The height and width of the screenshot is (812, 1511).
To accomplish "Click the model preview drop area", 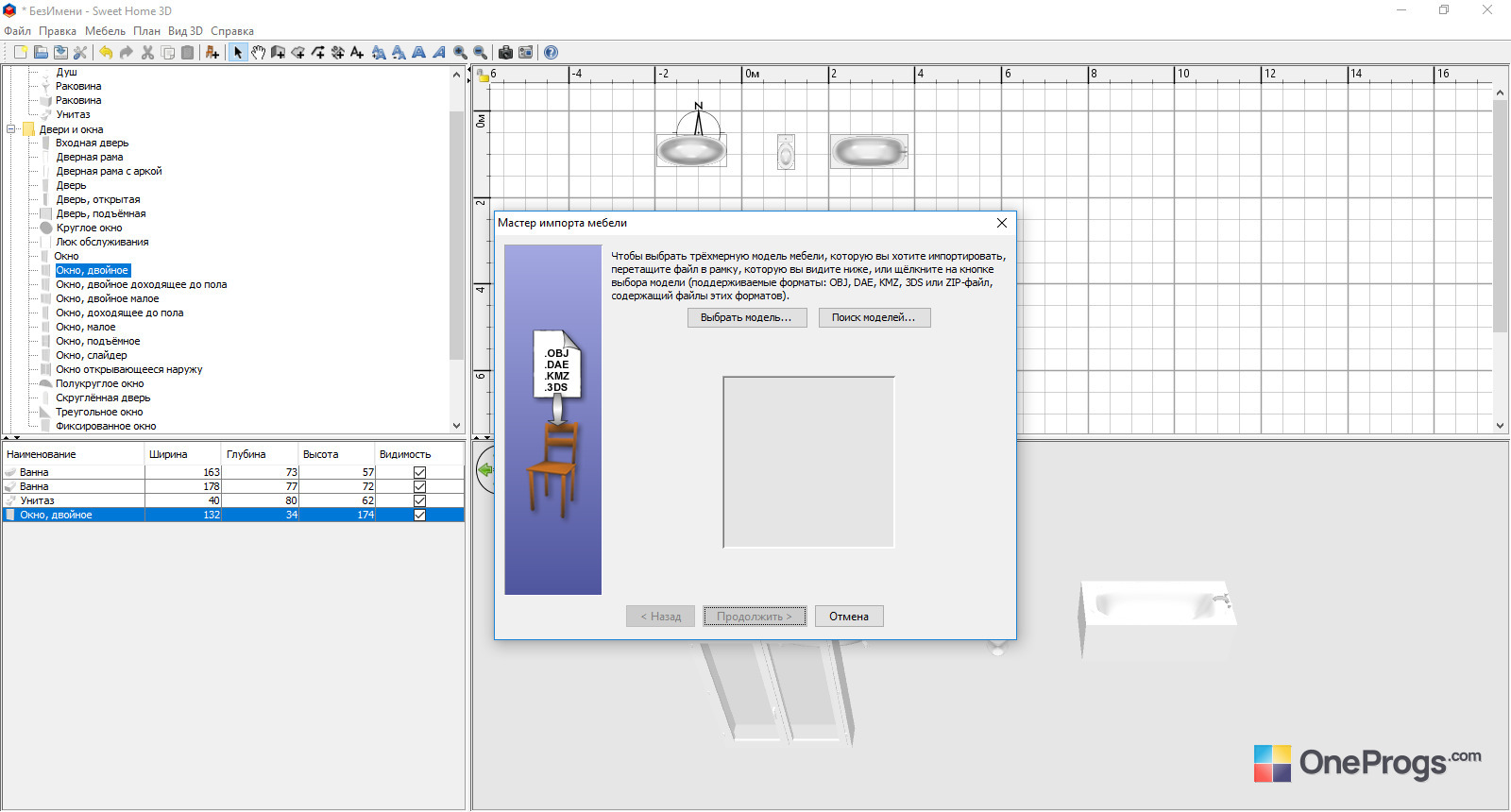I will tap(808, 462).
